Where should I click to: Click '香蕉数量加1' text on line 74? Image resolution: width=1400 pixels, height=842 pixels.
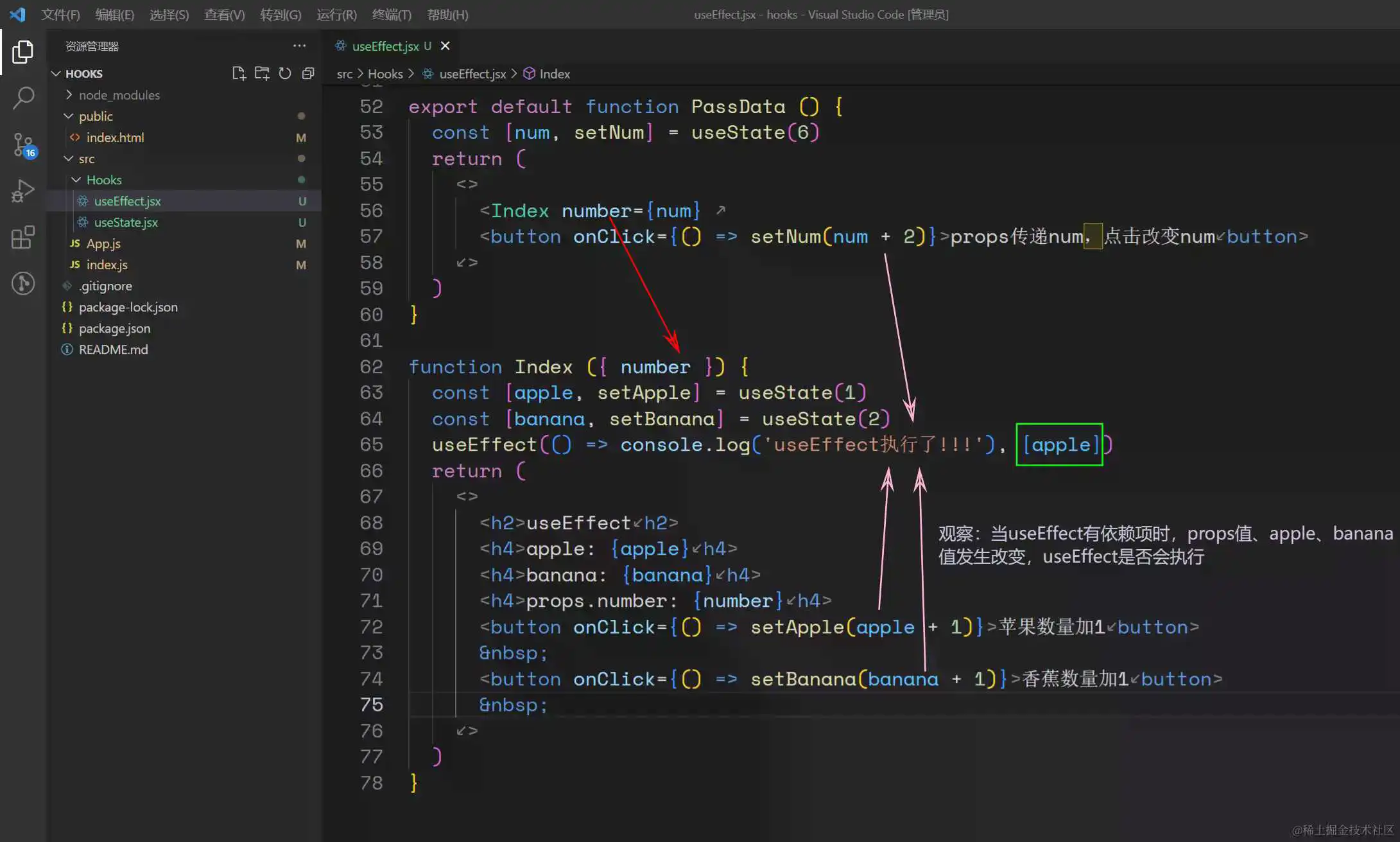tap(1075, 679)
